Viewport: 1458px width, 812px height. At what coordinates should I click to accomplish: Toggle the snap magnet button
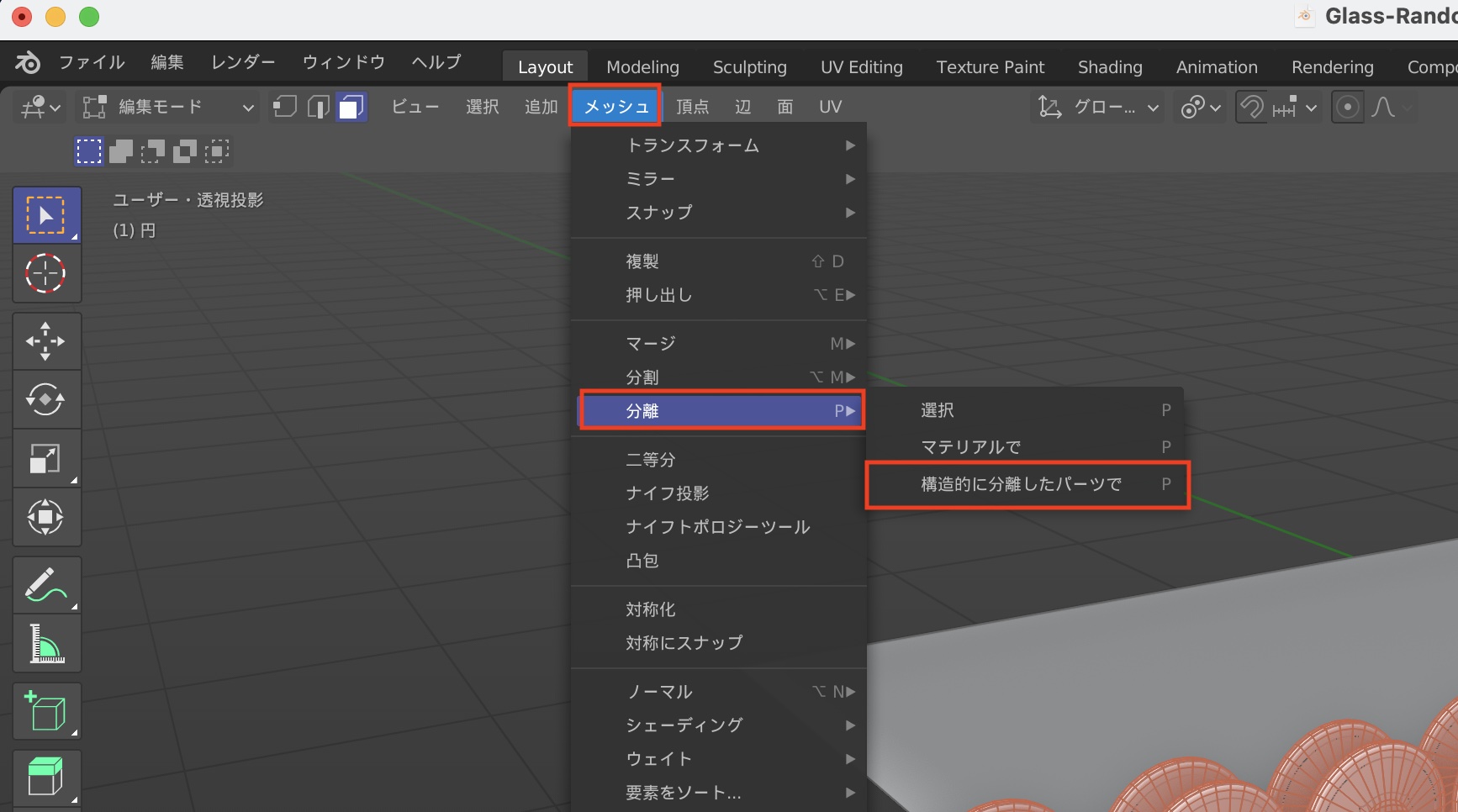click(1252, 107)
